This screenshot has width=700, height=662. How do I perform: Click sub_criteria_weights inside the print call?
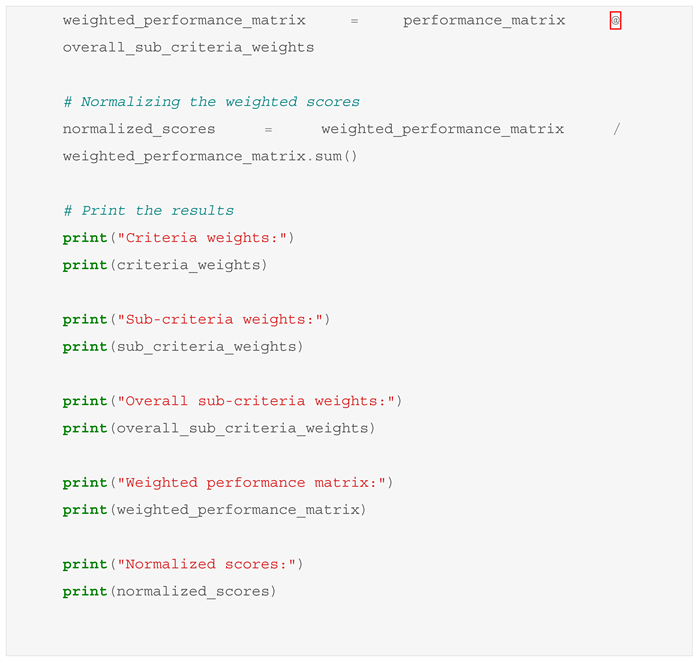click(x=206, y=347)
